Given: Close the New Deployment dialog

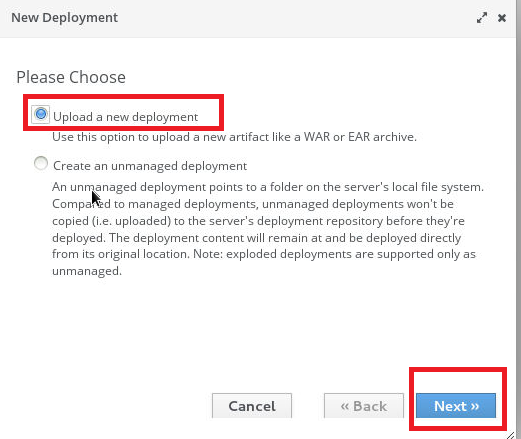Looking at the screenshot, I should coord(502,18).
